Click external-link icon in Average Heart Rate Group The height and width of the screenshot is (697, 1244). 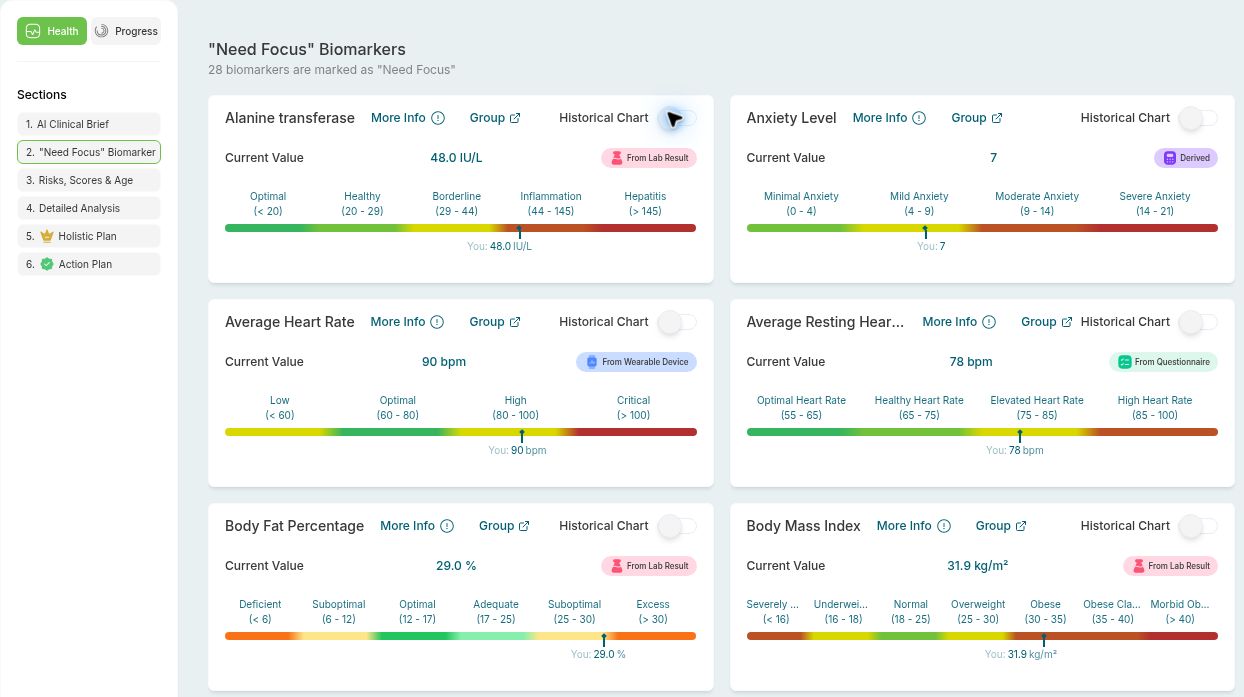click(515, 322)
